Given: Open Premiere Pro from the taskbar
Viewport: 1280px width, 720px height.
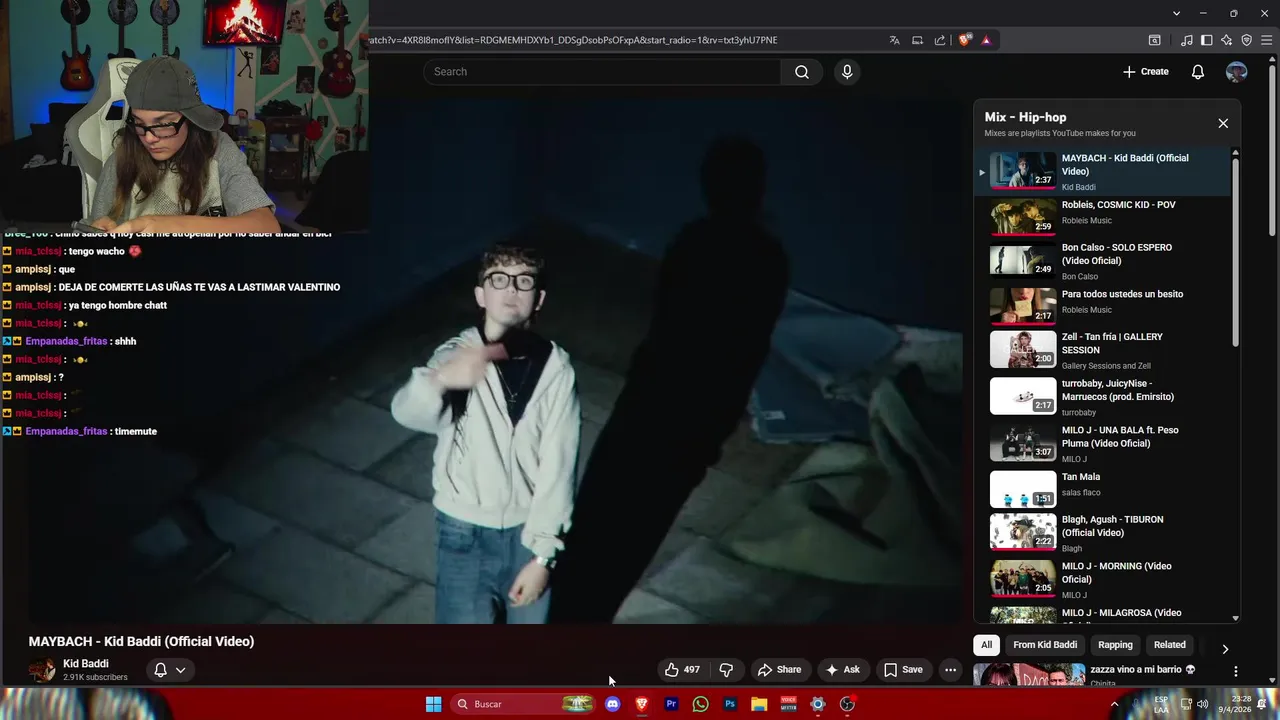Looking at the screenshot, I should tap(671, 704).
